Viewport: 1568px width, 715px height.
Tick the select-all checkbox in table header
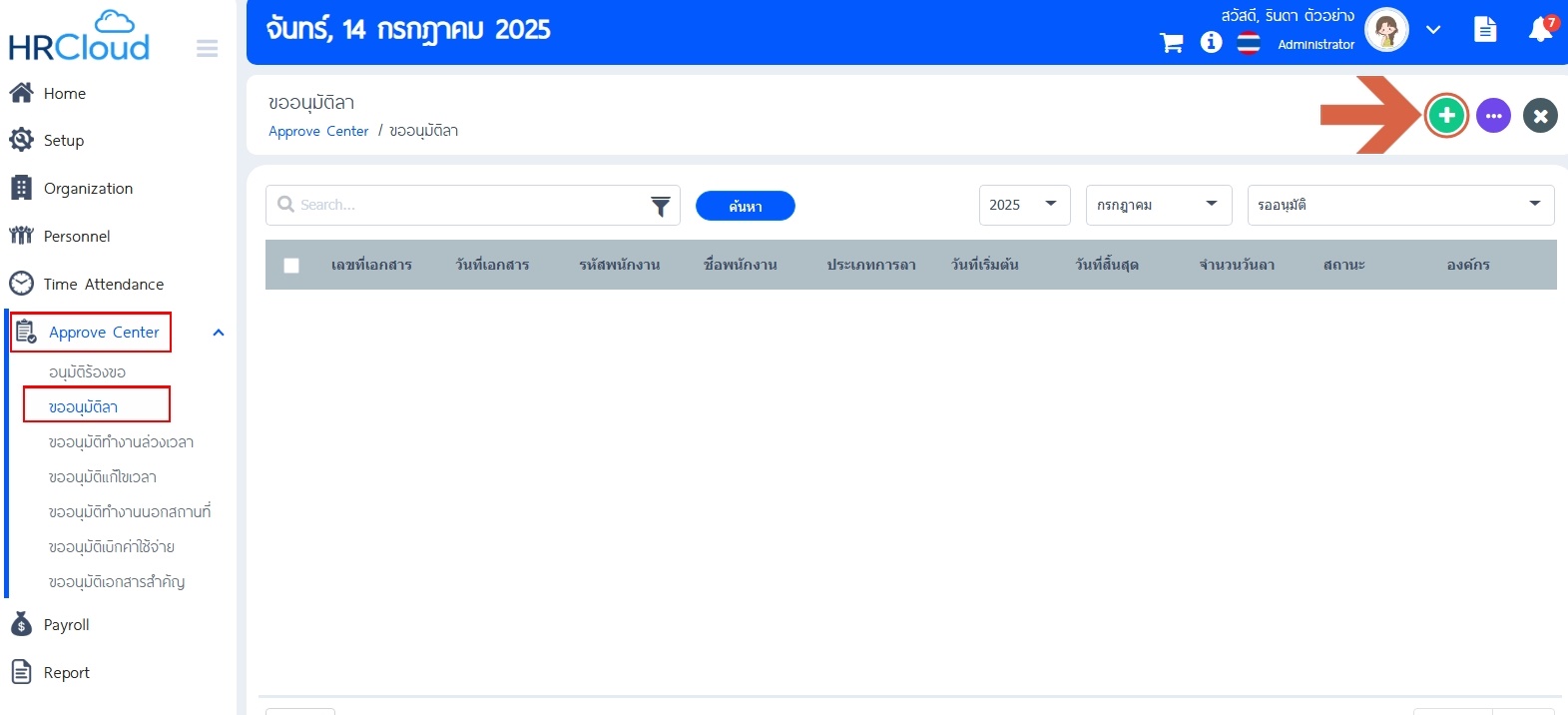(x=291, y=266)
